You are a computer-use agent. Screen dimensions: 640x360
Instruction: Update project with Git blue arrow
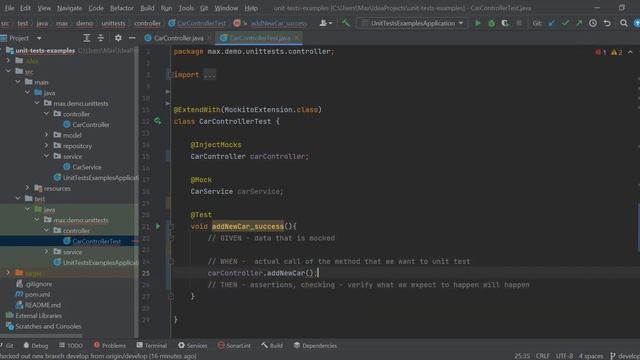552,23
